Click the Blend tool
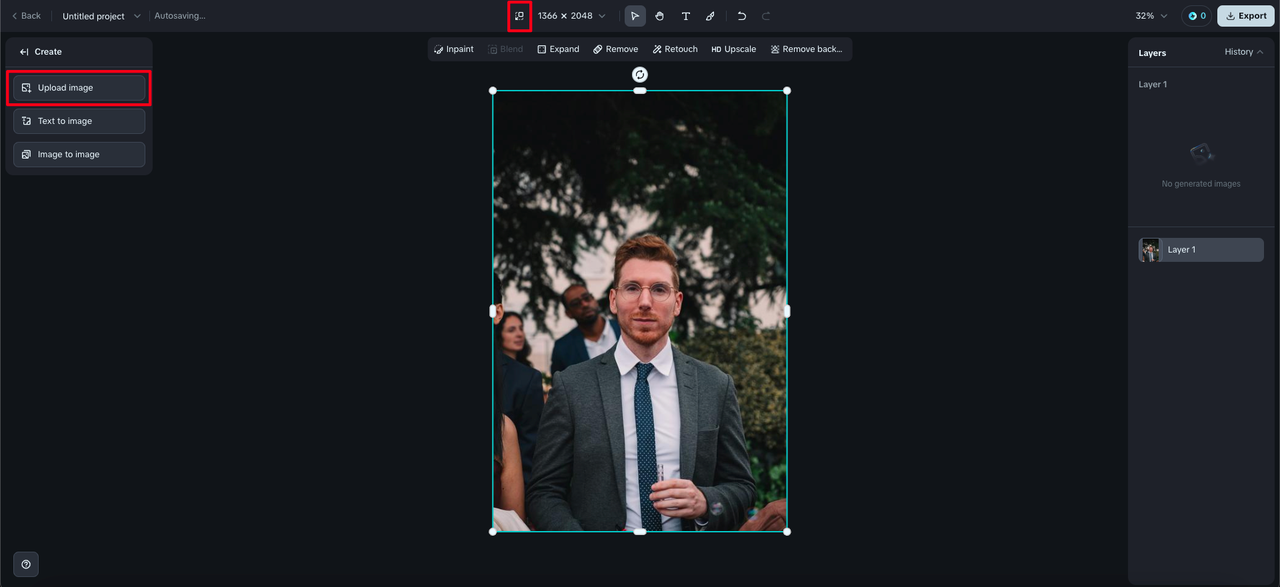 pos(505,49)
